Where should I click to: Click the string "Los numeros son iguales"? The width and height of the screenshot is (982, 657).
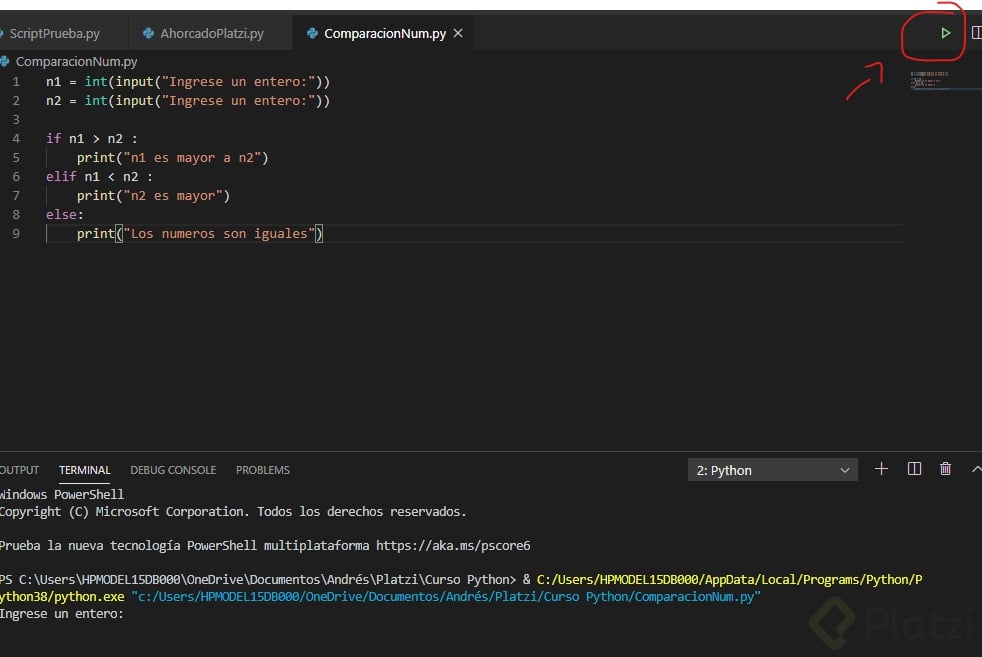(x=219, y=234)
